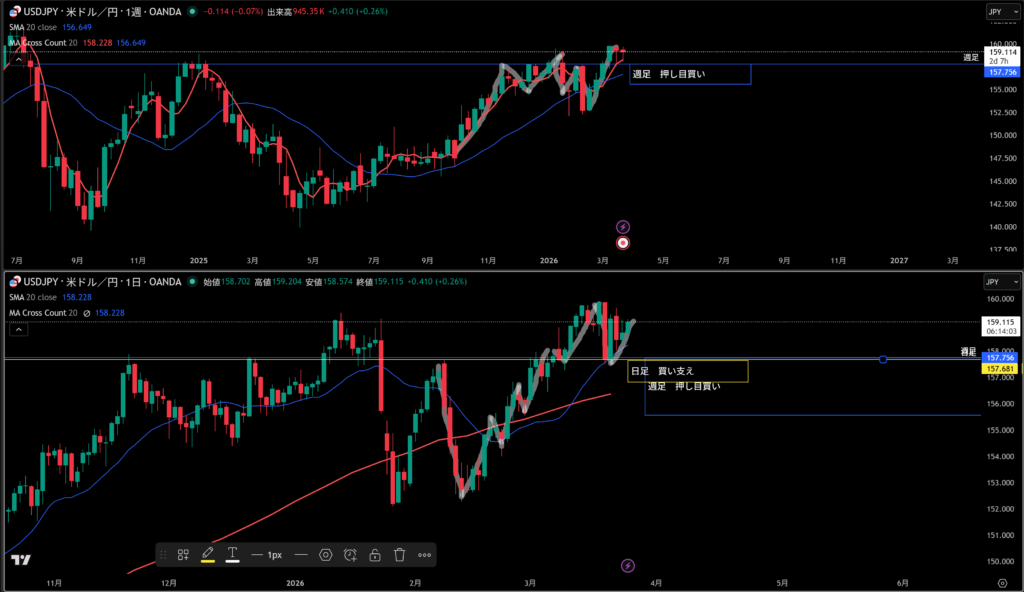Screen dimensions: 1024x592
Task: Open the JPY currency selector on daily chart
Action: coord(995,282)
